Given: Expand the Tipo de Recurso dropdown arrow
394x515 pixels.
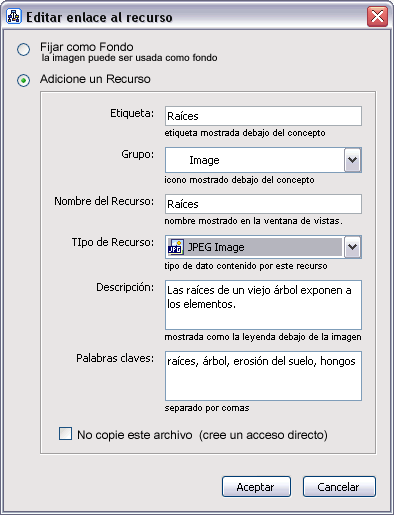Looking at the screenshot, I should [x=352, y=247].
